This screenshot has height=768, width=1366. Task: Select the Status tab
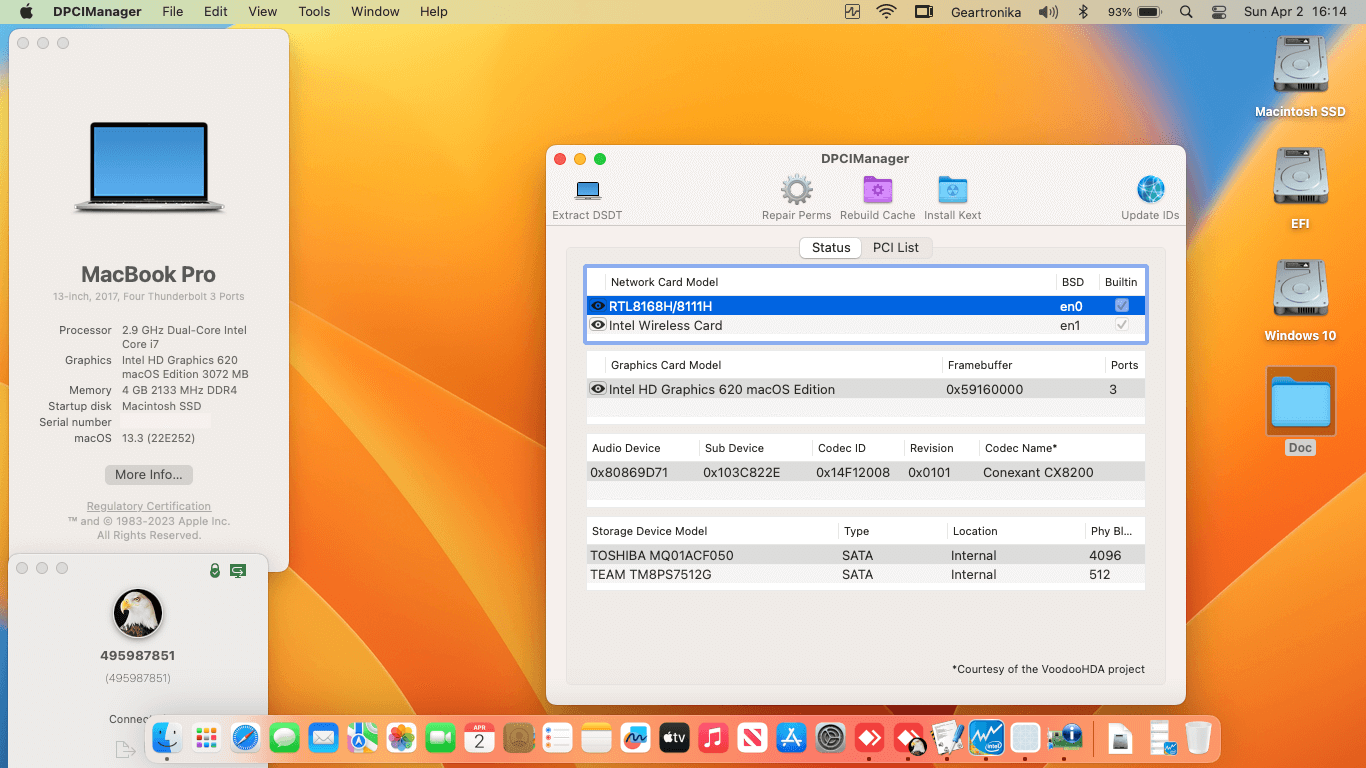pos(831,248)
